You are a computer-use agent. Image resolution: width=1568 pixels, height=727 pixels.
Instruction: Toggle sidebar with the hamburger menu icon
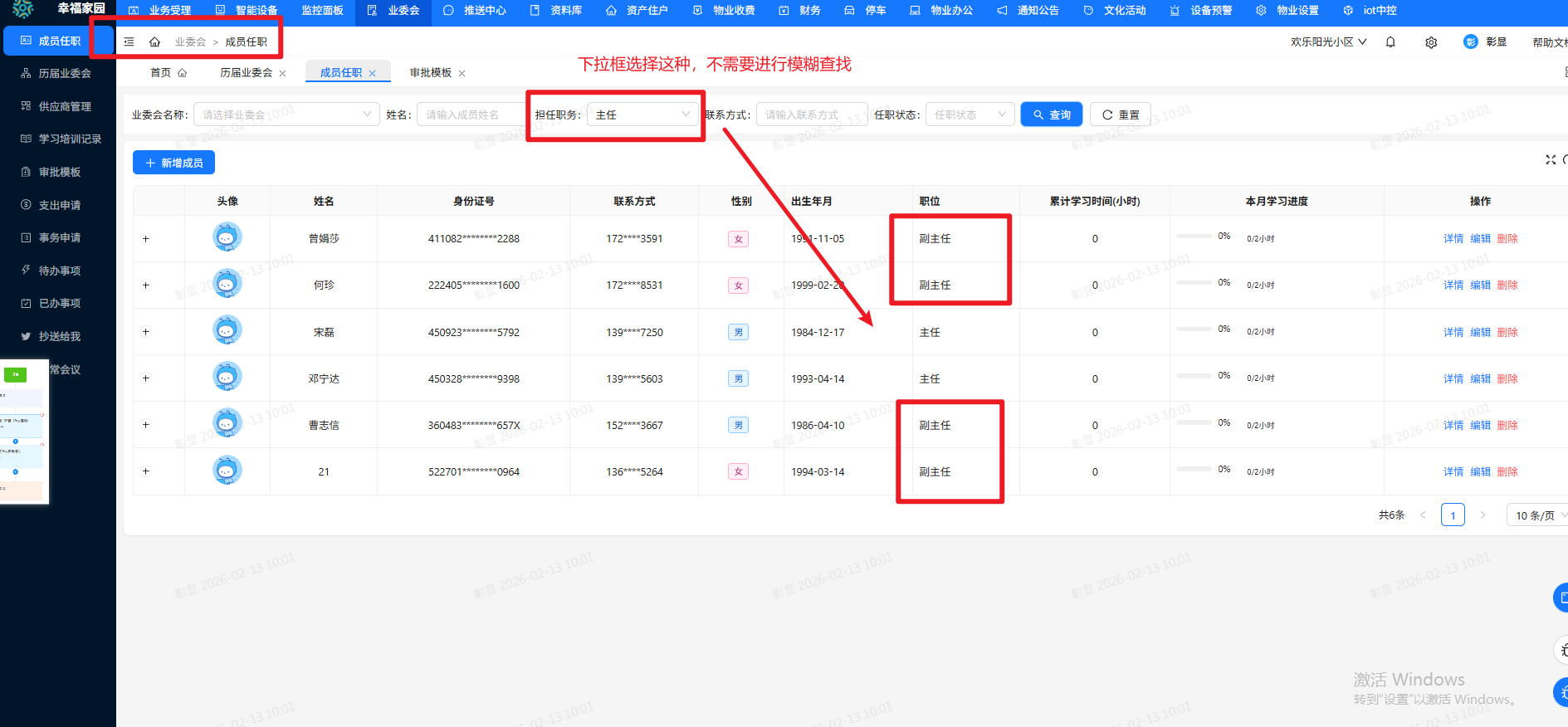(129, 42)
